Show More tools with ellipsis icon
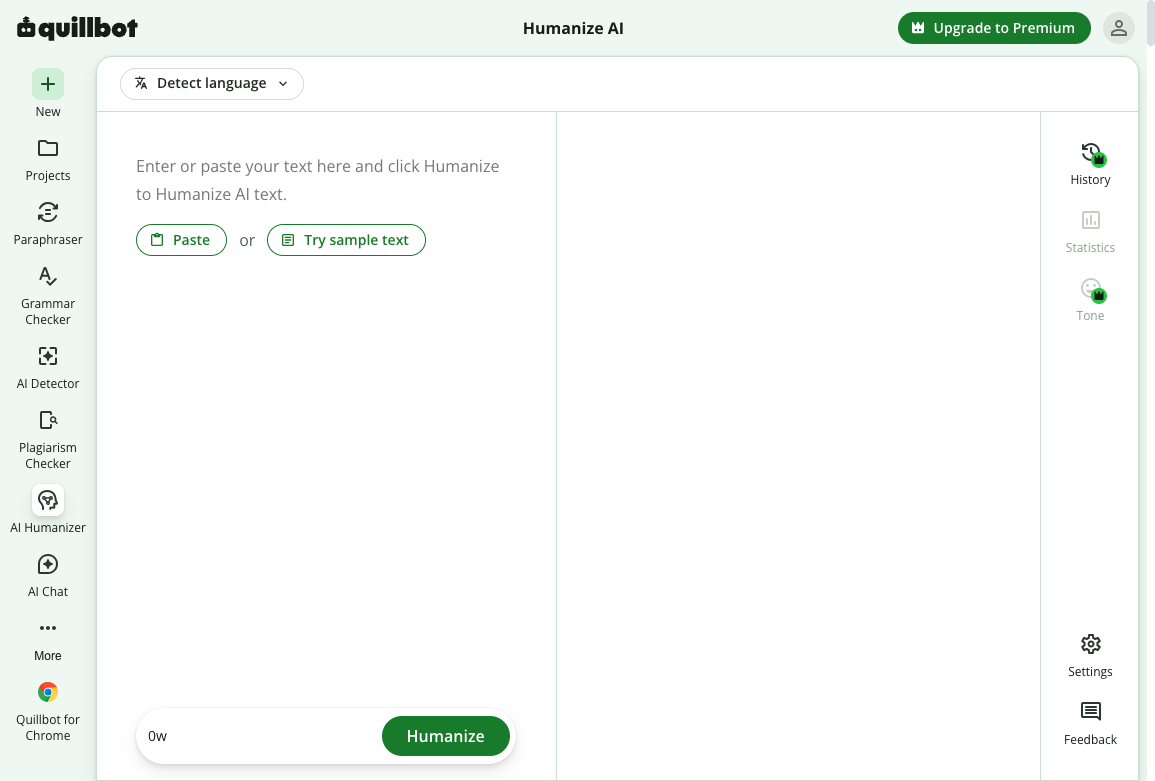 (48, 640)
